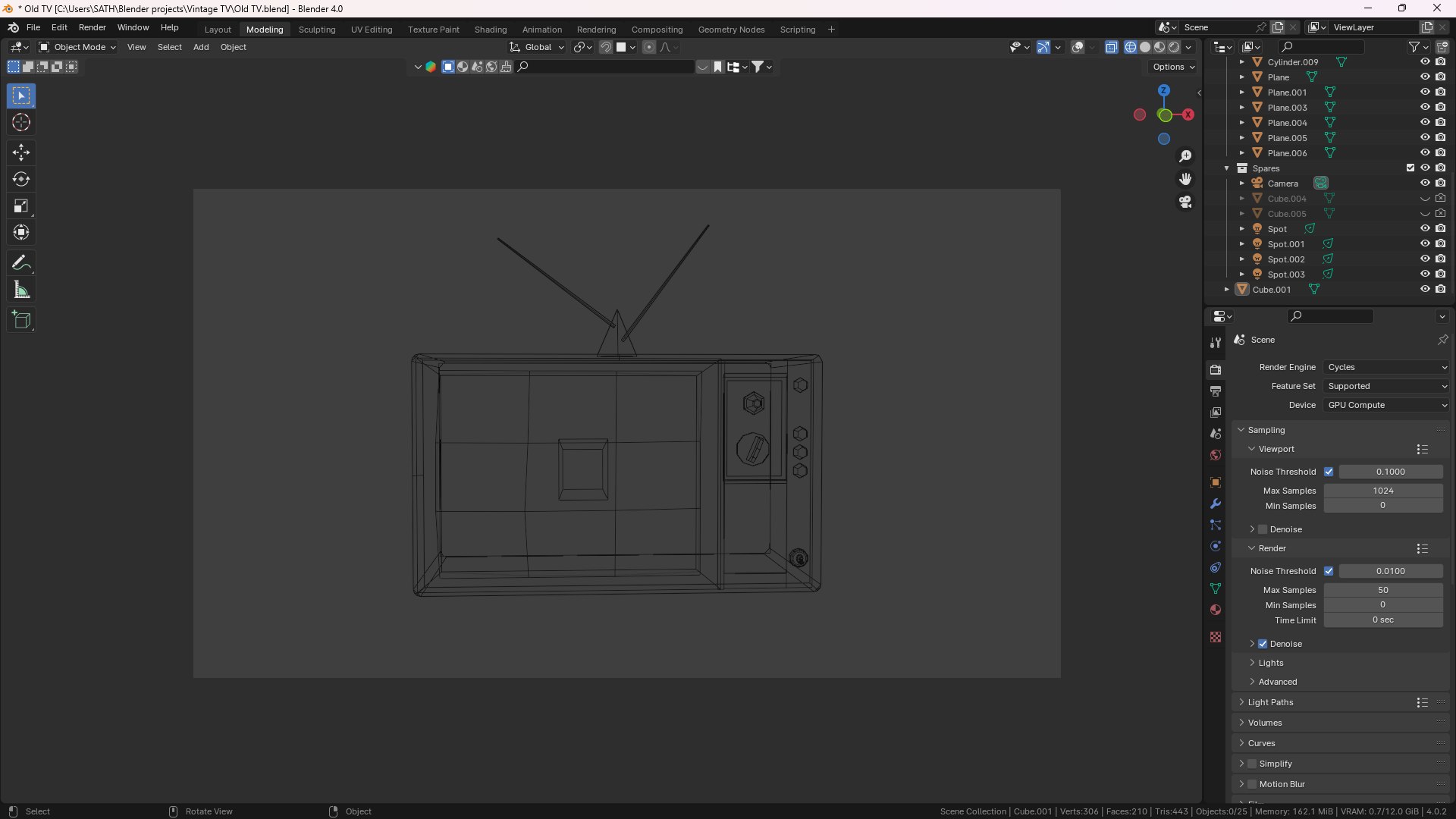Open the viewport View menu
Viewport: 1456px width, 819px height.
coord(136,47)
